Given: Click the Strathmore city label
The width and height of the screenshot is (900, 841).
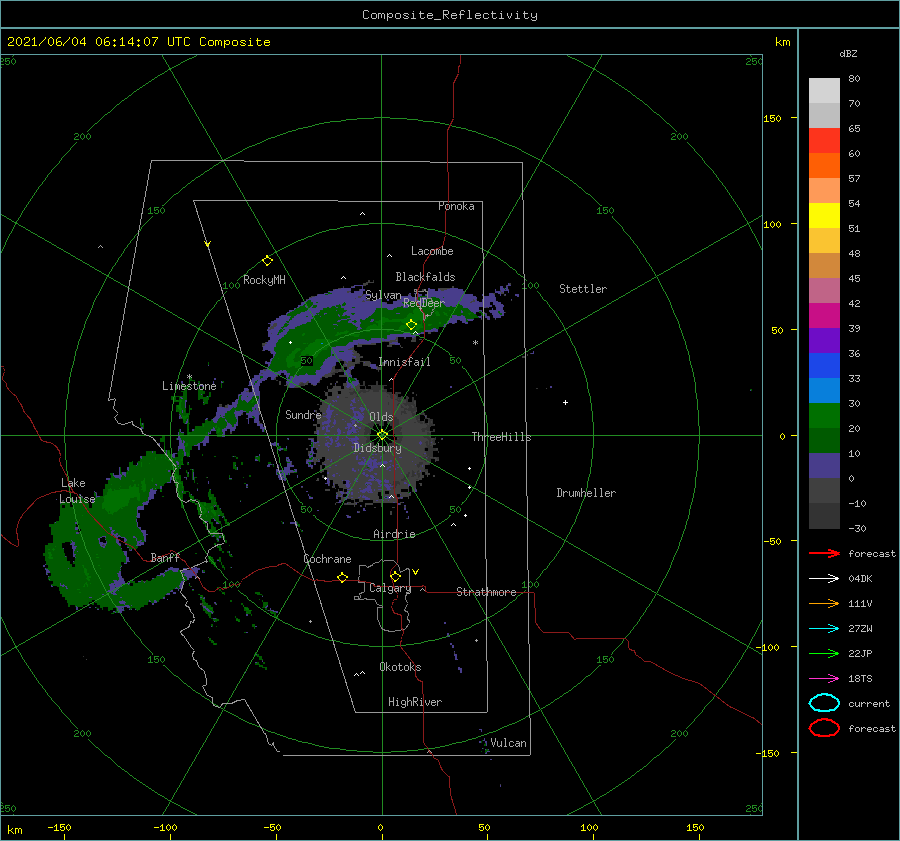Looking at the screenshot, I should [486, 592].
